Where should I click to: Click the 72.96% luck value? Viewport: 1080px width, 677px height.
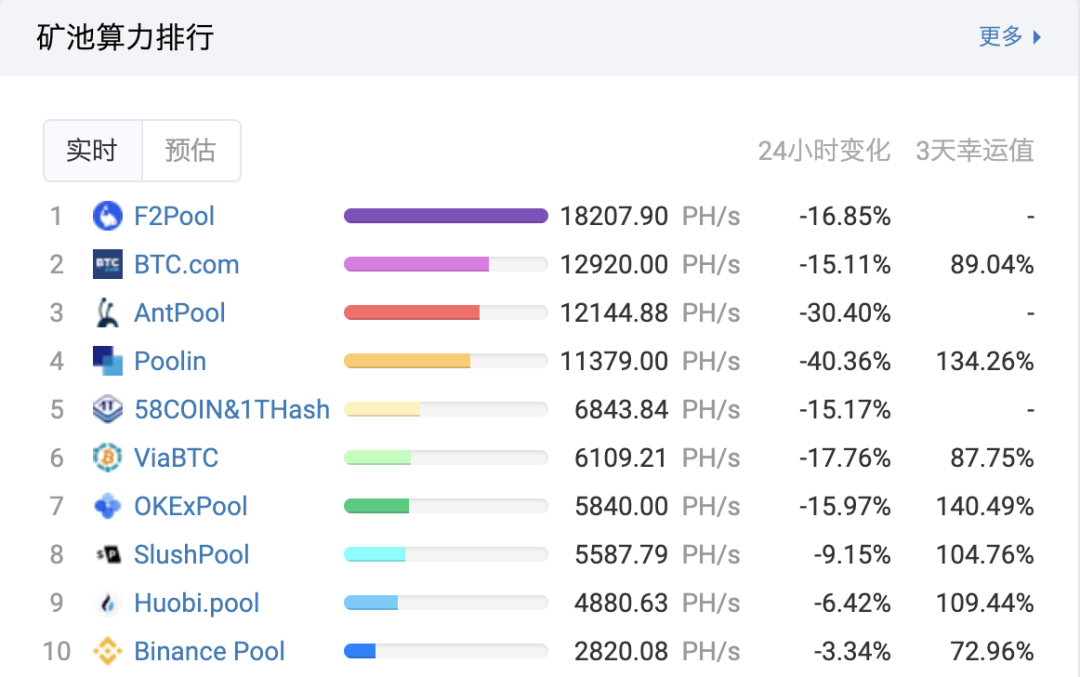tap(992, 651)
